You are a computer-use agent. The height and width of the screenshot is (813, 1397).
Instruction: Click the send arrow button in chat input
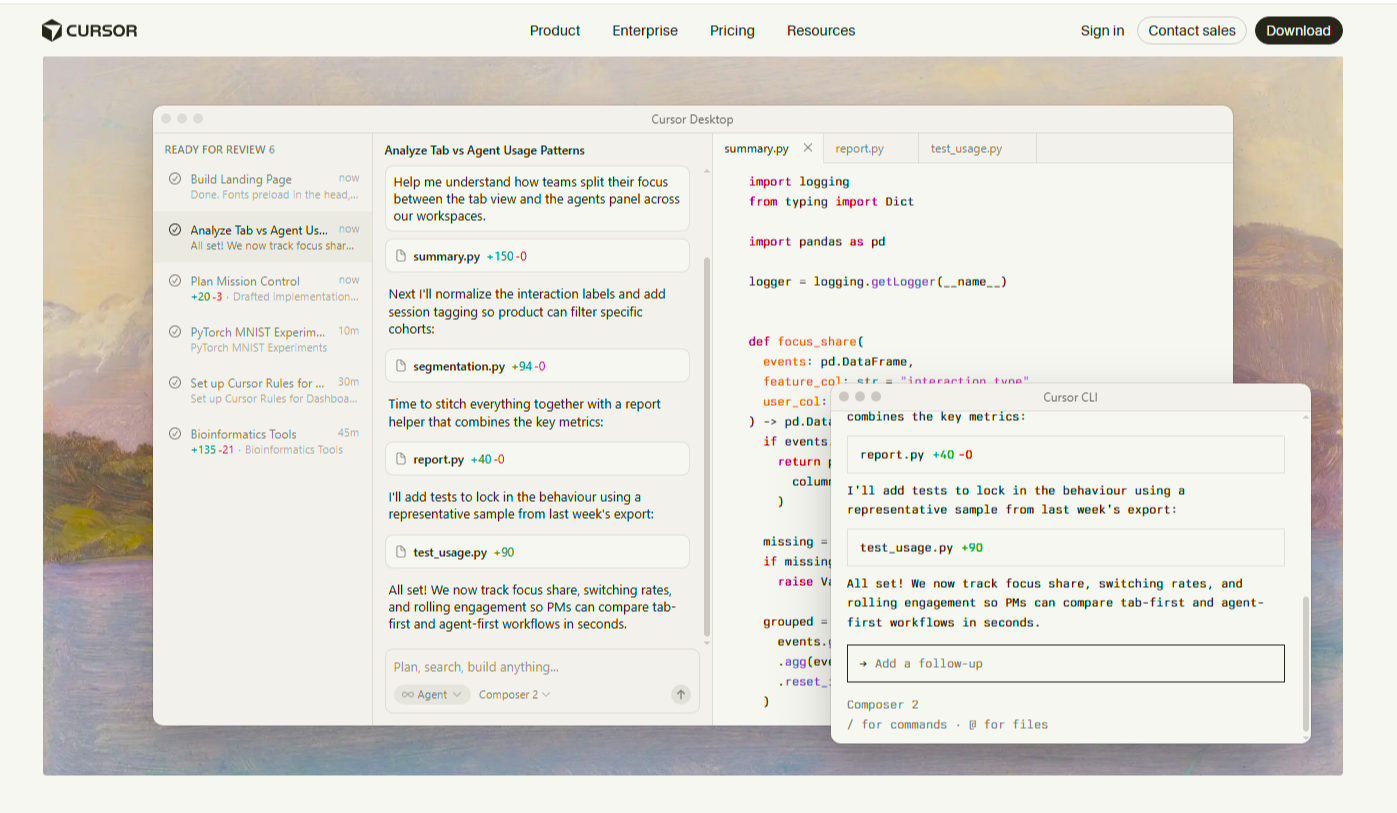click(x=681, y=694)
